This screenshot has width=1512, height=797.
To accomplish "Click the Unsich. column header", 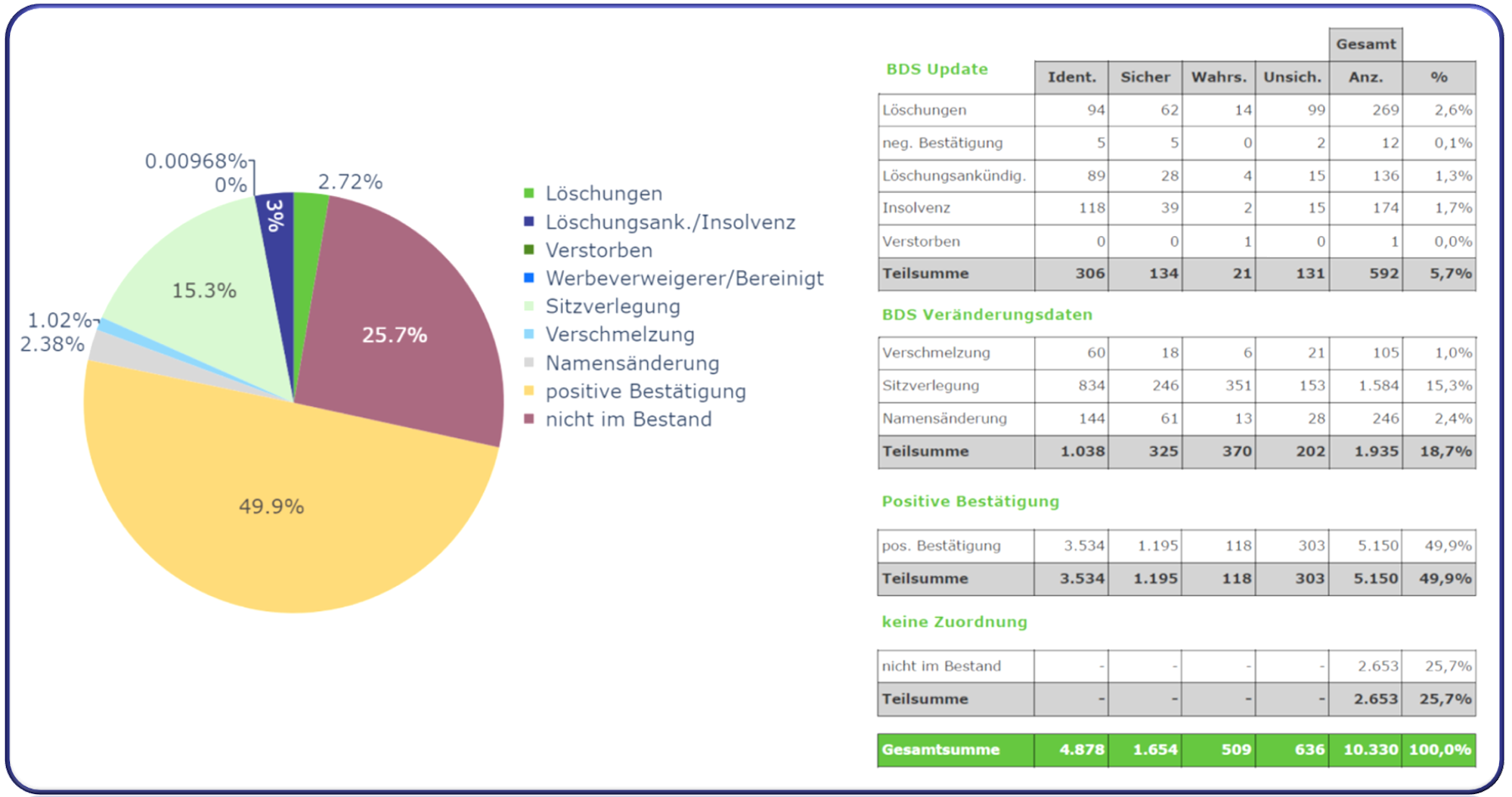I will pyautogui.click(x=1292, y=77).
